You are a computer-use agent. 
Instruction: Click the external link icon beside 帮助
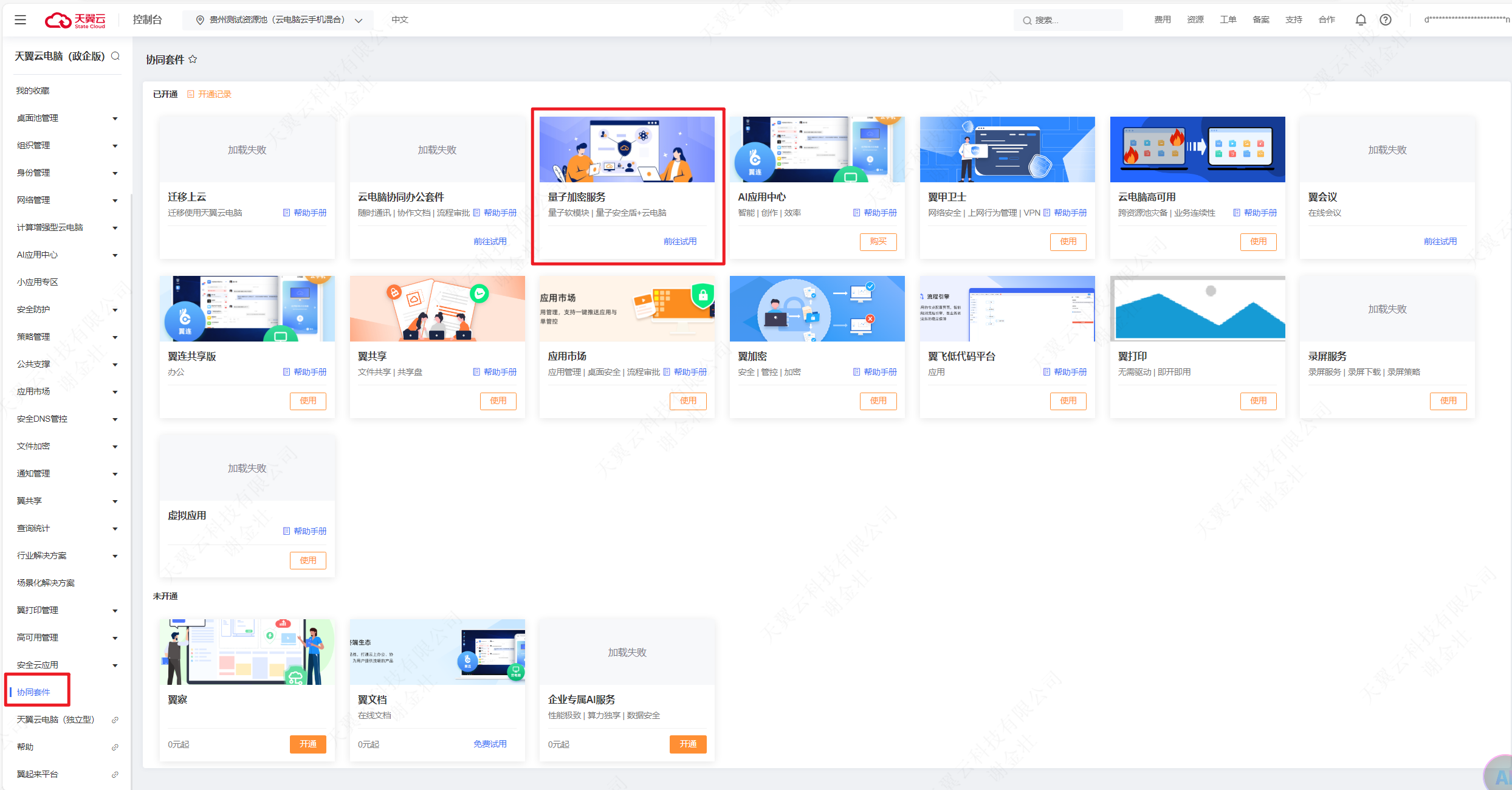[x=115, y=747]
